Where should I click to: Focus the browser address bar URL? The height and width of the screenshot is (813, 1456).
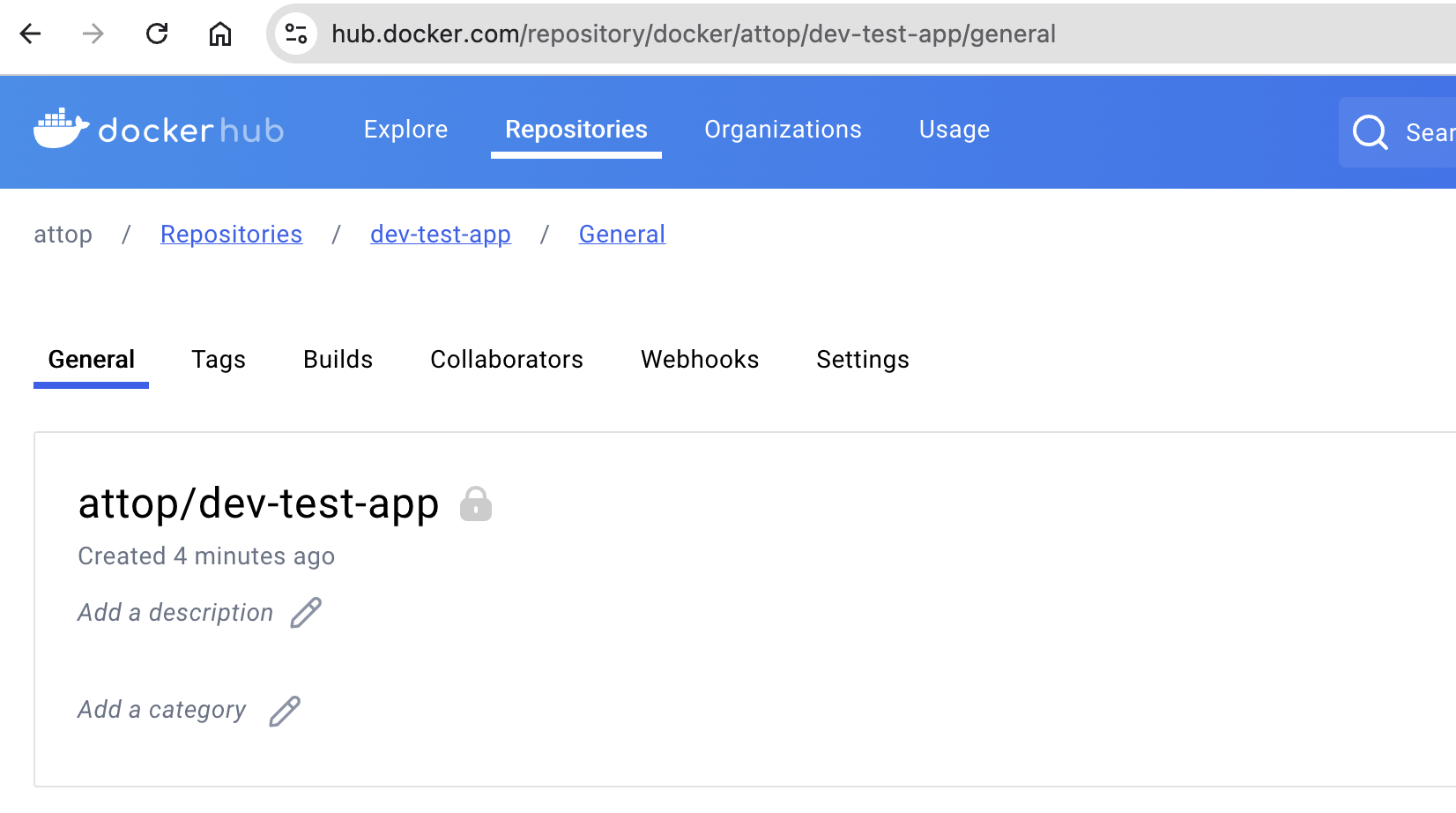(694, 34)
